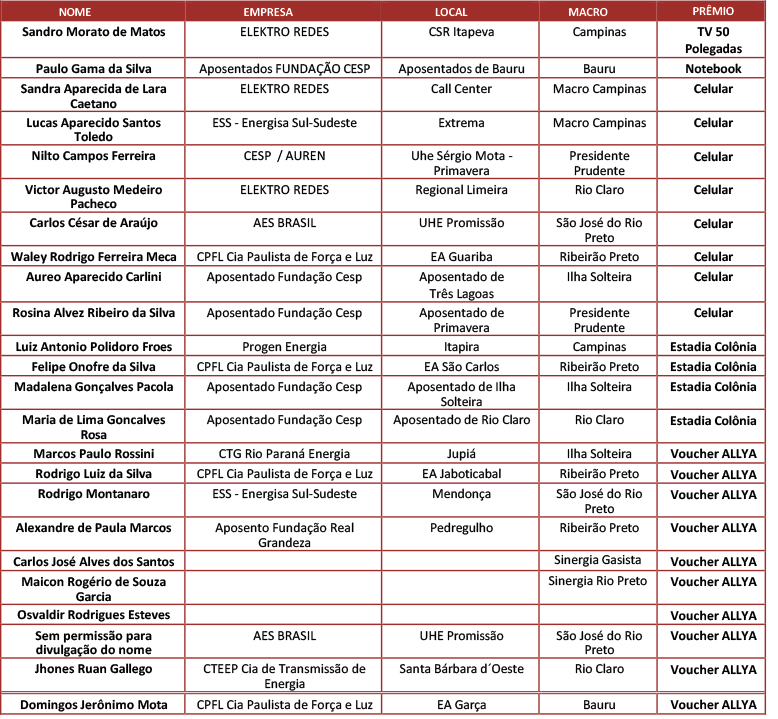Select the EA Garça location cell

pyautogui.click(x=461, y=705)
